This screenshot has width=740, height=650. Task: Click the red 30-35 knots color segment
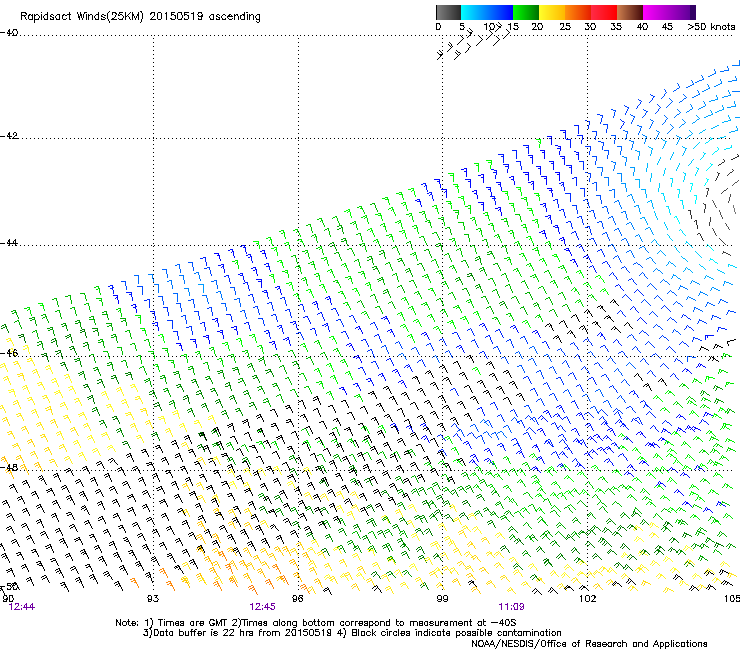[604, 12]
